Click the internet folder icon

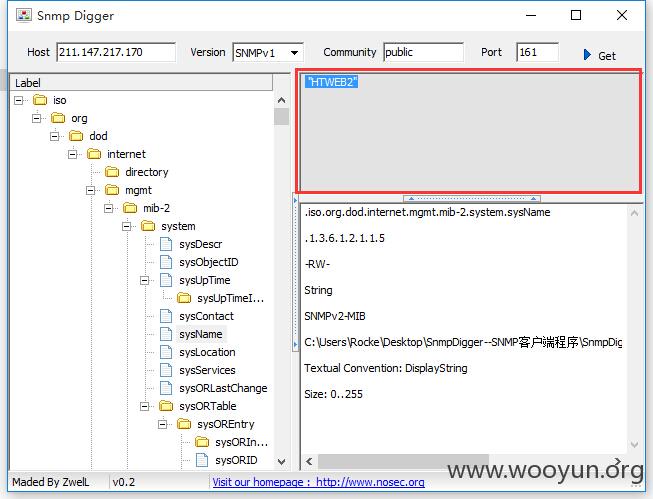(x=94, y=154)
